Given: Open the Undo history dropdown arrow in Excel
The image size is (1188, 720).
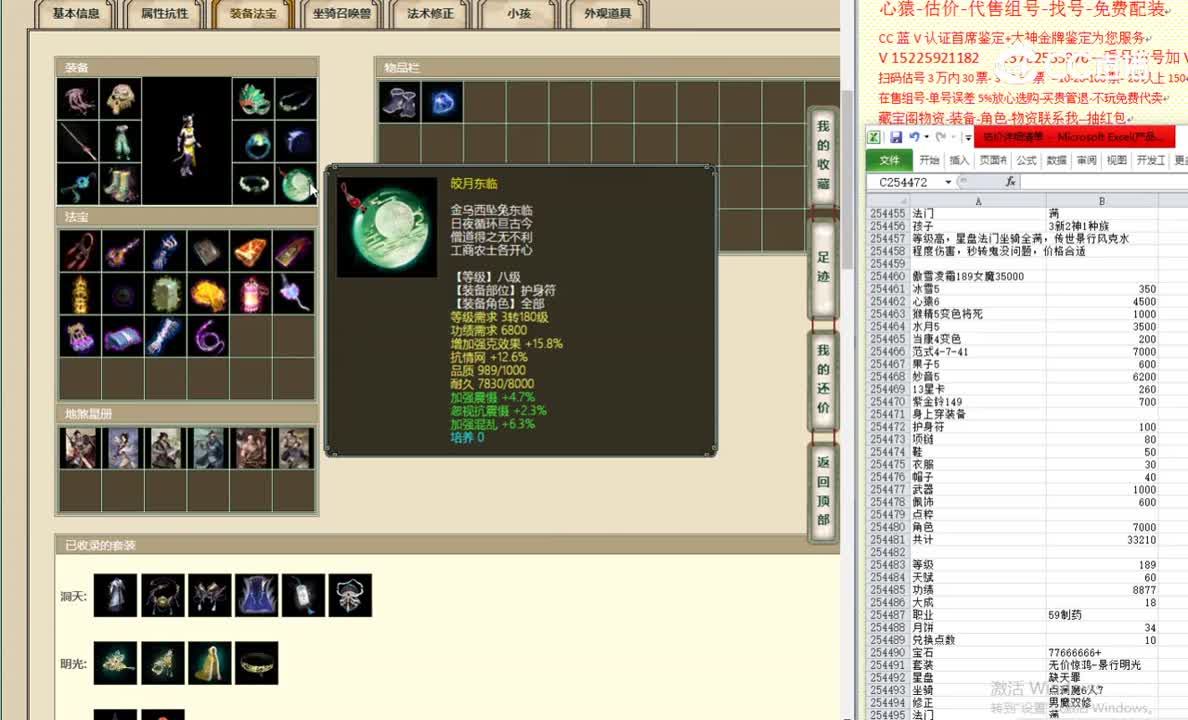Looking at the screenshot, I should (x=927, y=137).
